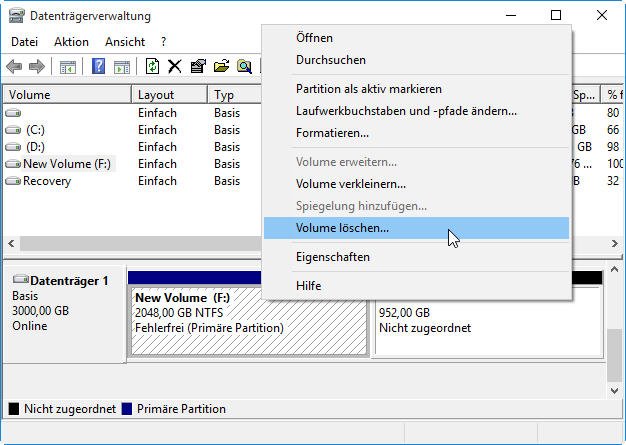Click the Back arrow toolbar icon

coord(14,66)
